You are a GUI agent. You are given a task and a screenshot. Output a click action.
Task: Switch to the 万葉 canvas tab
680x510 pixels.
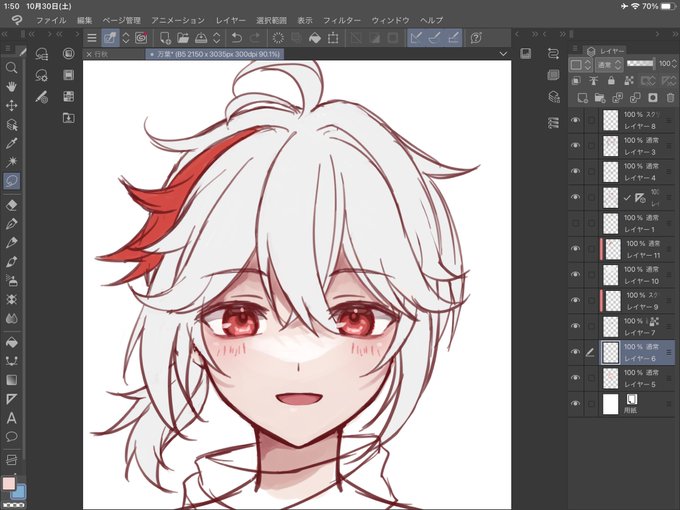[x=216, y=54]
